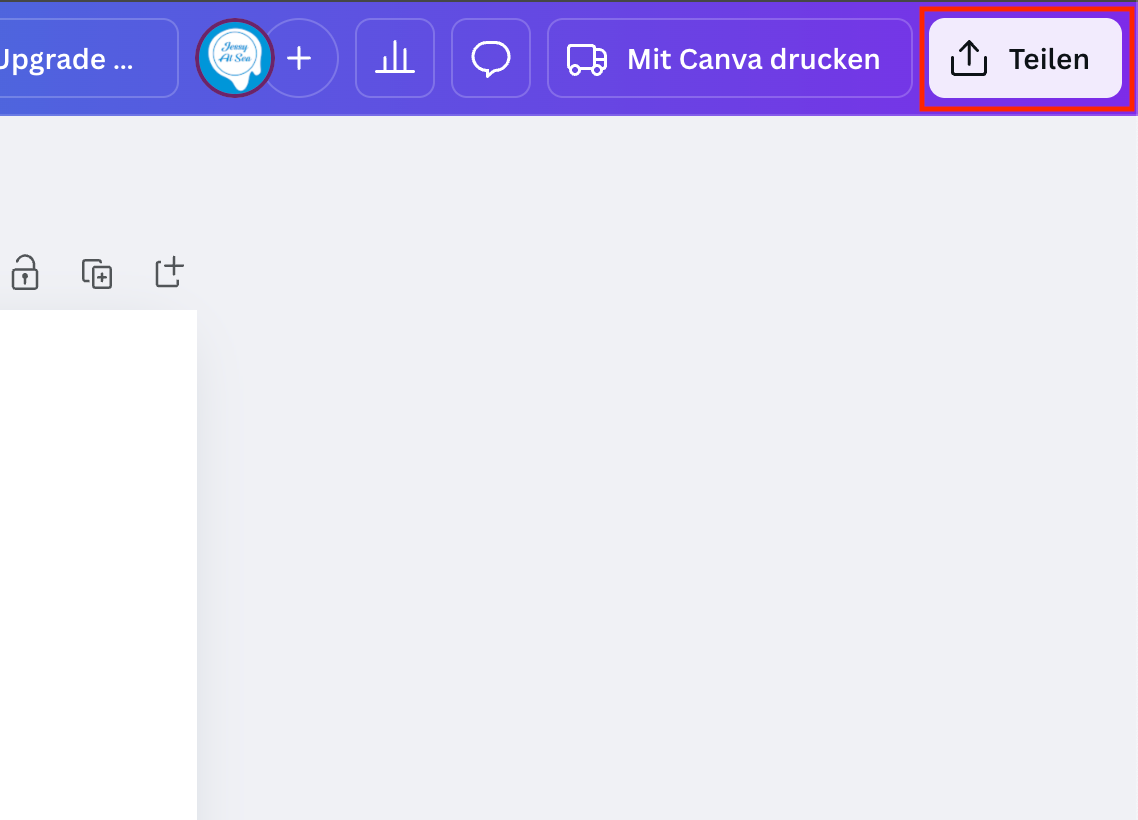This screenshot has height=820, width=1138.
Task: Click the delivery truck icon
Action: pos(587,60)
